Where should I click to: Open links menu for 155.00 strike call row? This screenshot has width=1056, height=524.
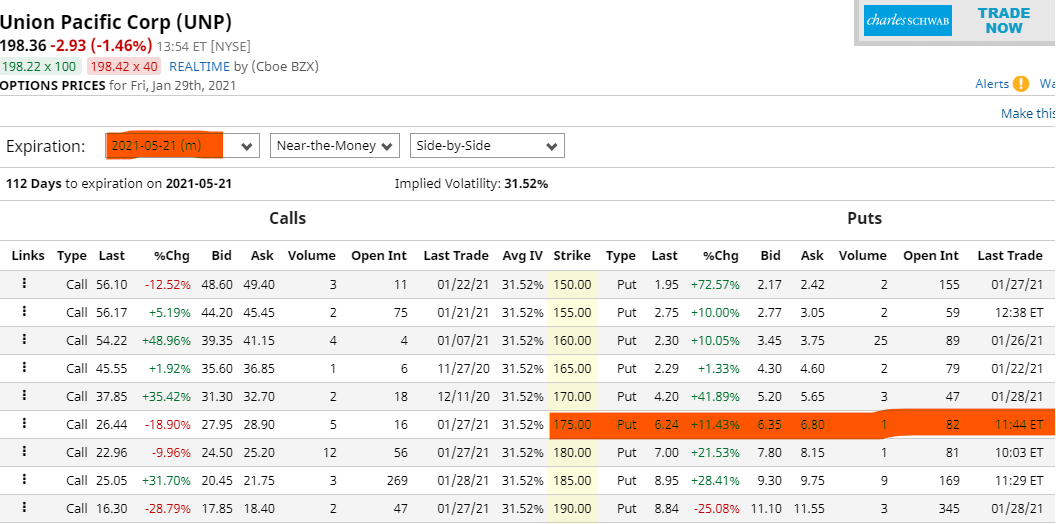point(25,312)
